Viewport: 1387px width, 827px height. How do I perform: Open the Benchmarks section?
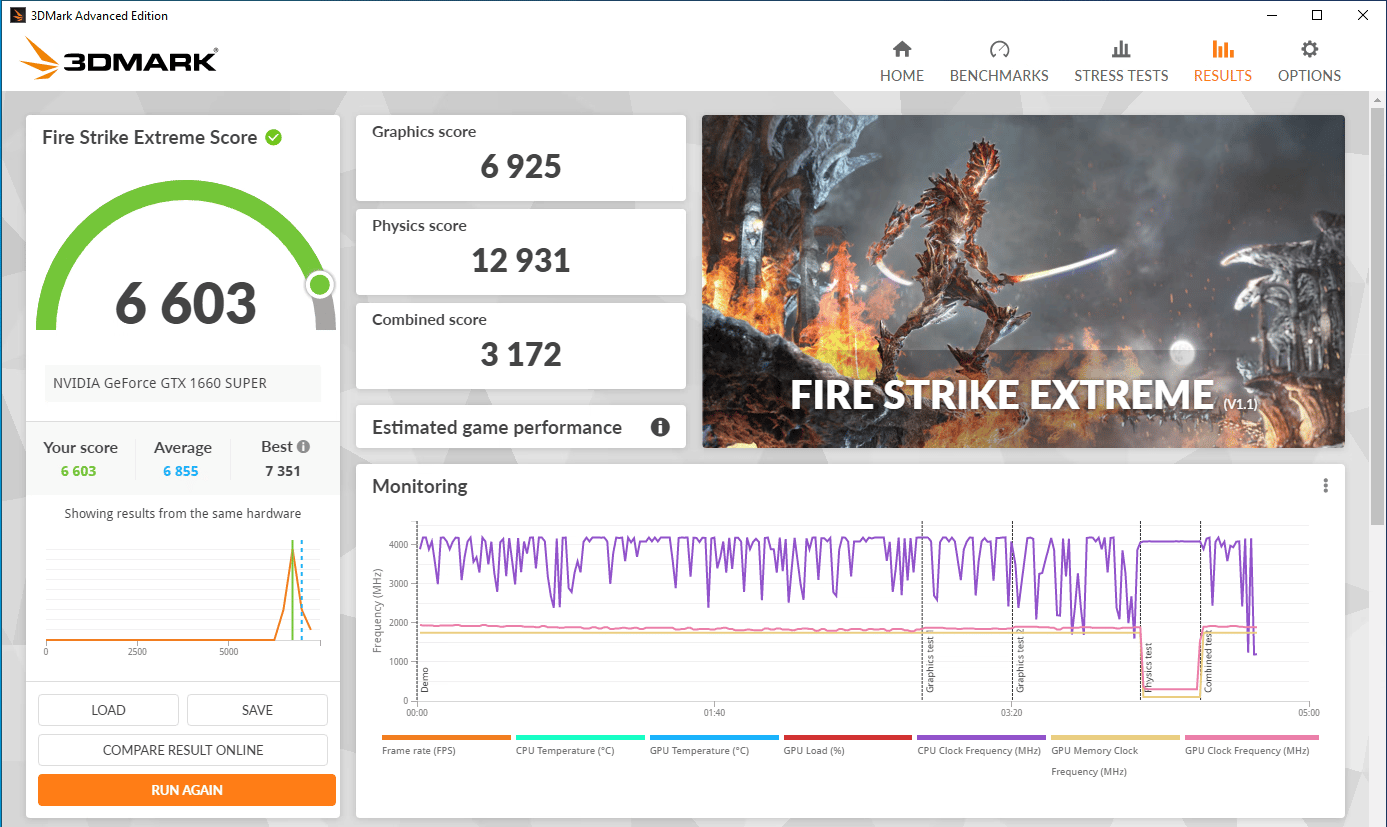(x=999, y=62)
